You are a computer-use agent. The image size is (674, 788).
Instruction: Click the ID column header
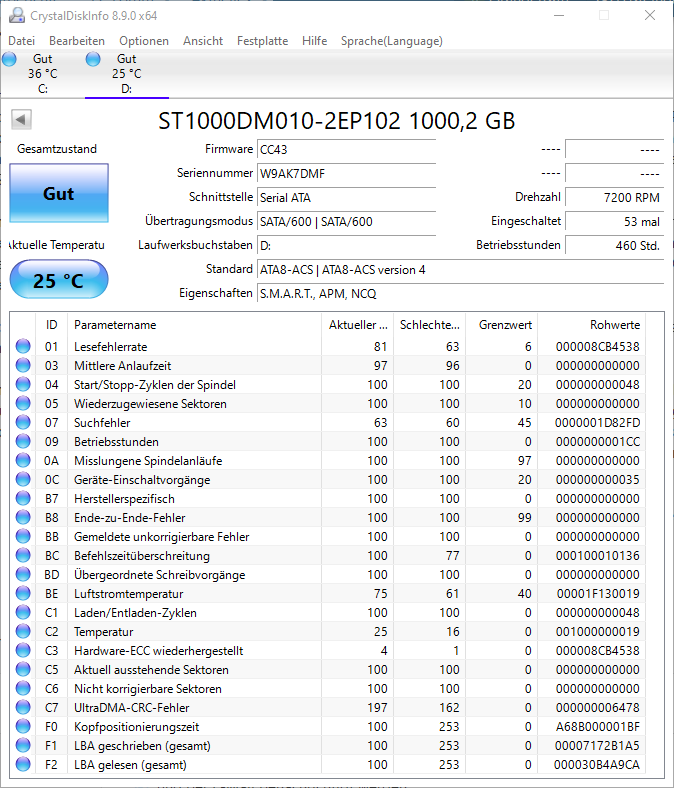click(51, 325)
